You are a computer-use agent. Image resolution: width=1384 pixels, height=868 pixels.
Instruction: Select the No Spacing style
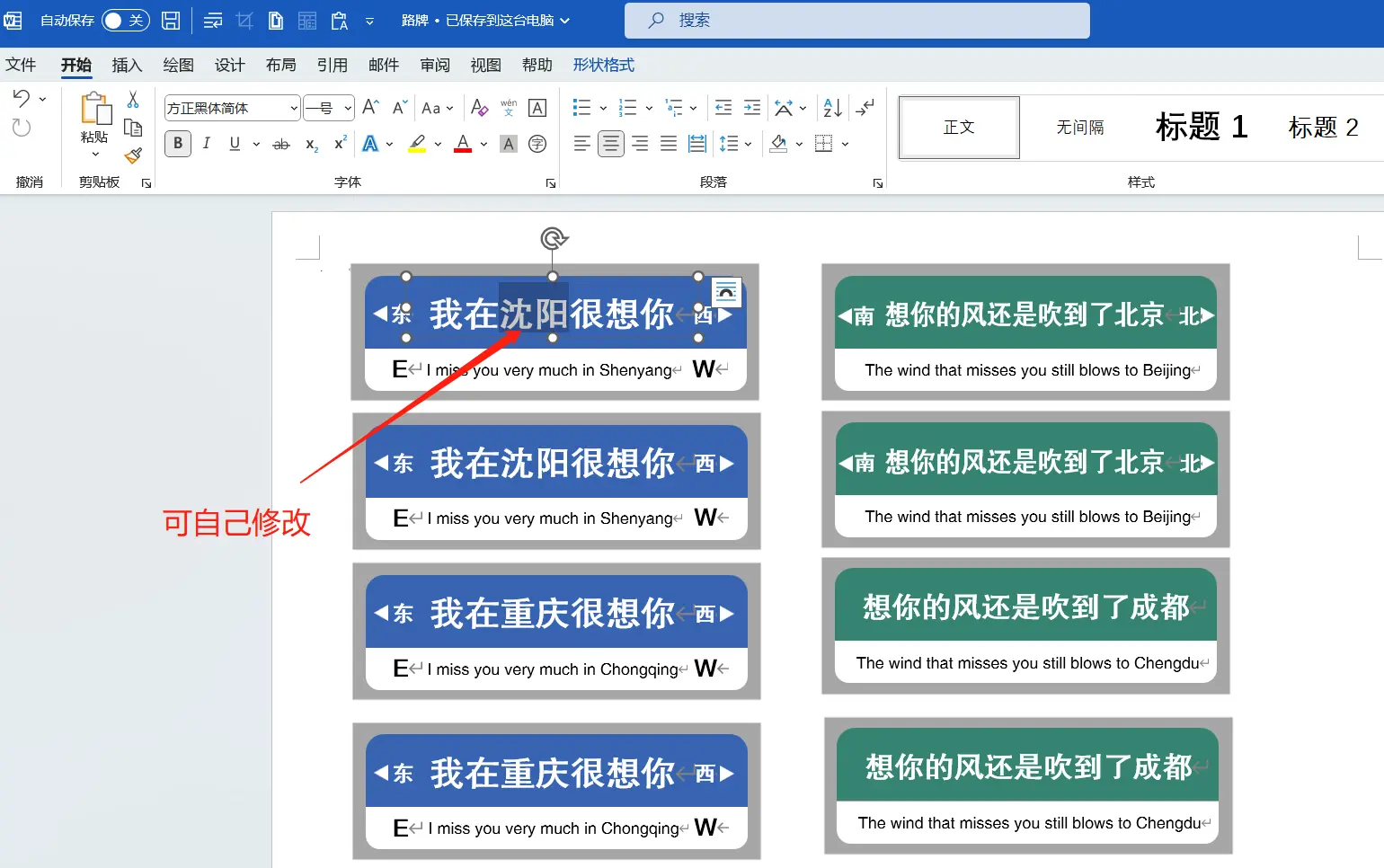(1079, 128)
